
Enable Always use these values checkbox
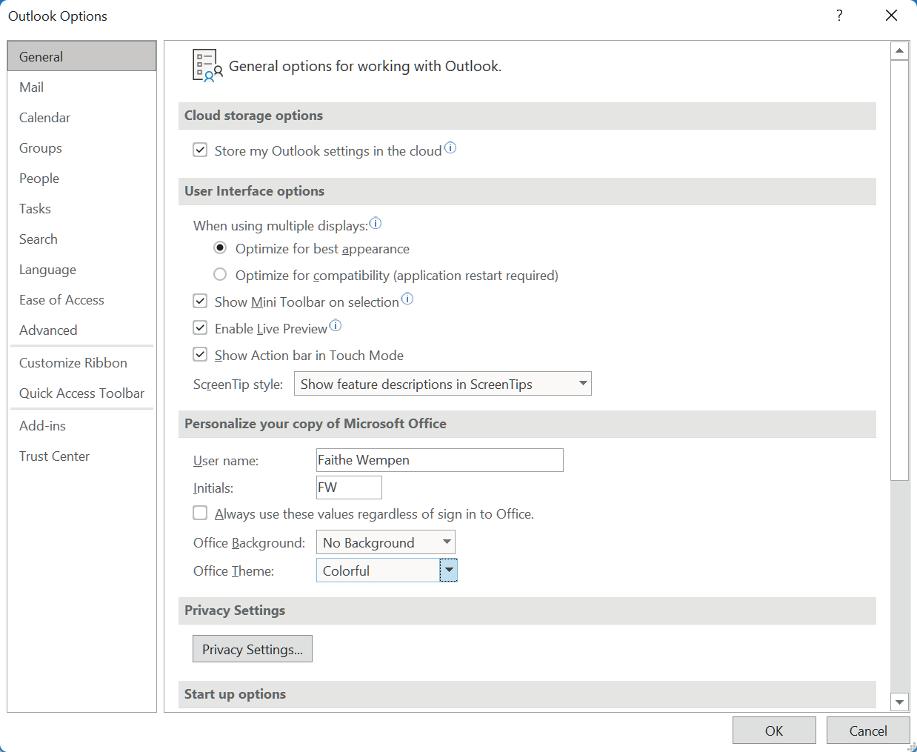[x=201, y=514]
